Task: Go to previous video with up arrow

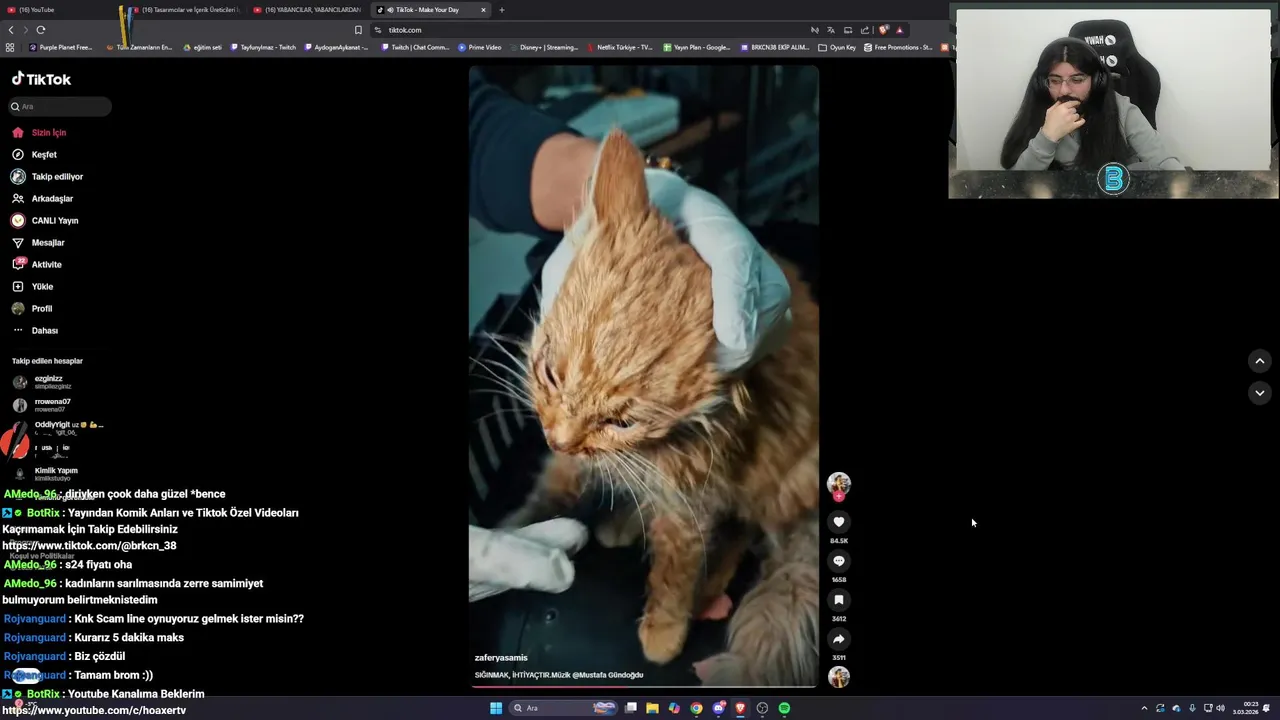Action: (1260, 361)
